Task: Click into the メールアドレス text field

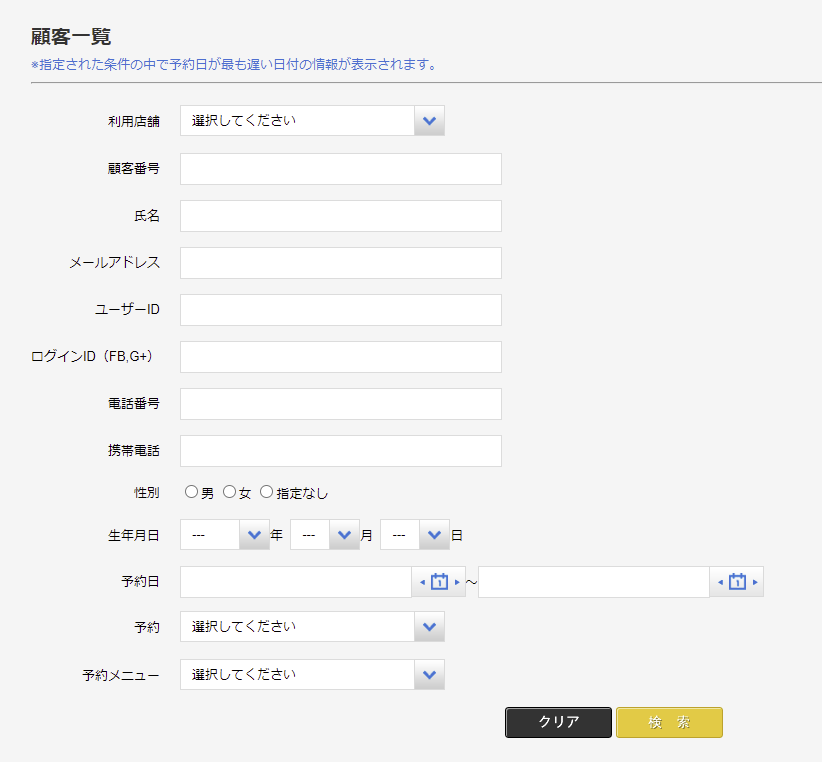Action: coord(340,263)
